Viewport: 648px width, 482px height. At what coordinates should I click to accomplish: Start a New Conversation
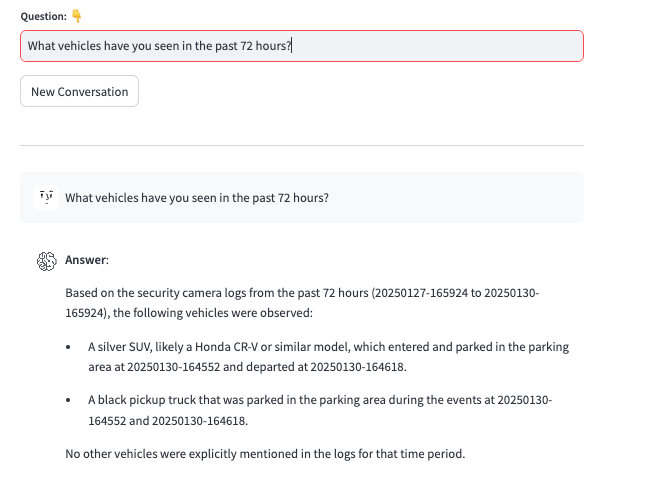tap(79, 91)
